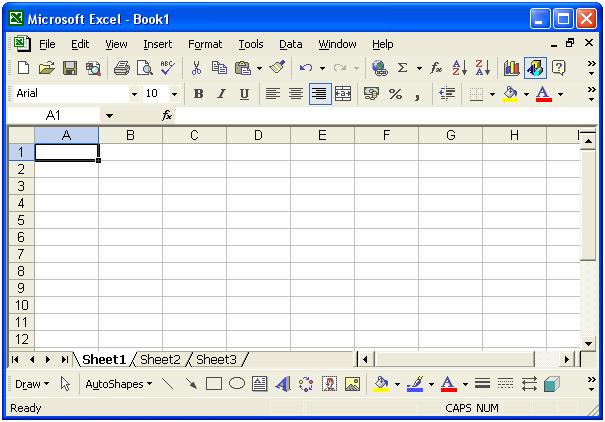
Task: Insert WordArt from Drawing toolbar
Action: tap(283, 384)
